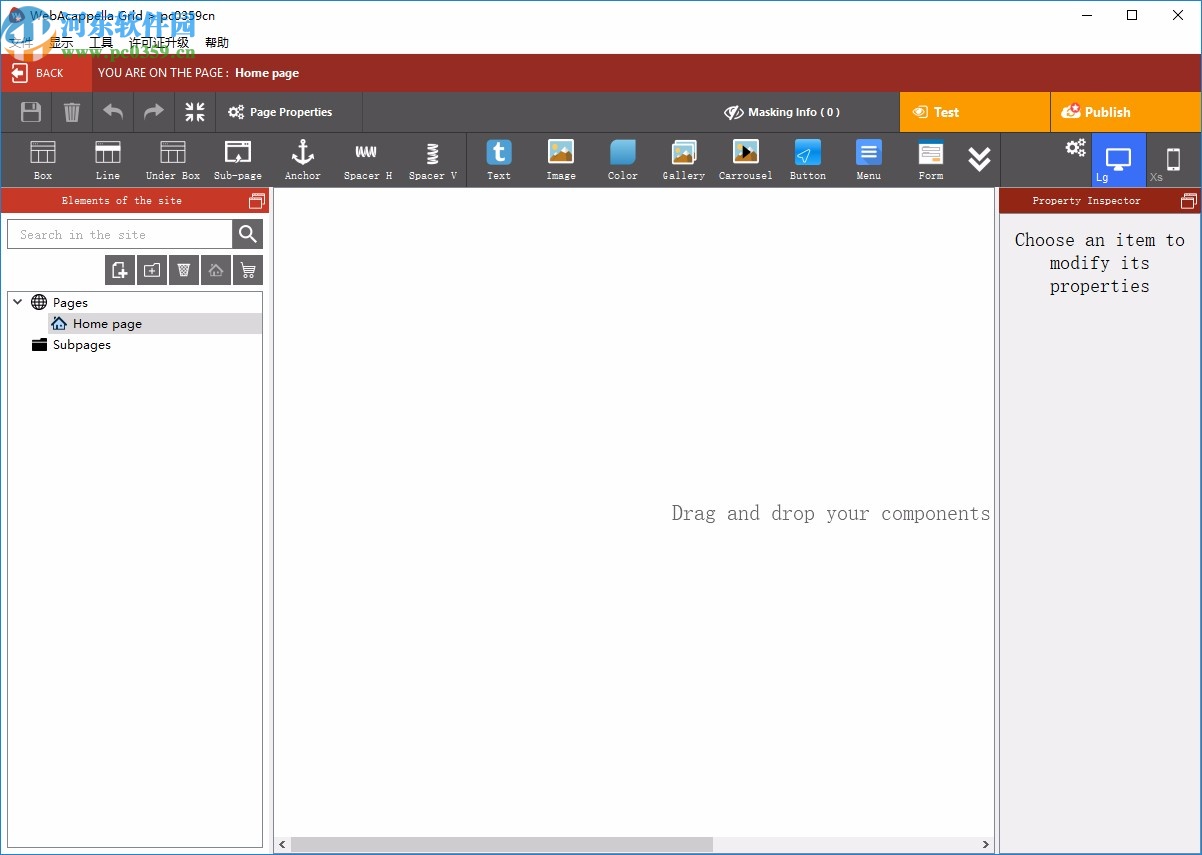Undo the last action
Image resolution: width=1202 pixels, height=855 pixels.
[113, 112]
